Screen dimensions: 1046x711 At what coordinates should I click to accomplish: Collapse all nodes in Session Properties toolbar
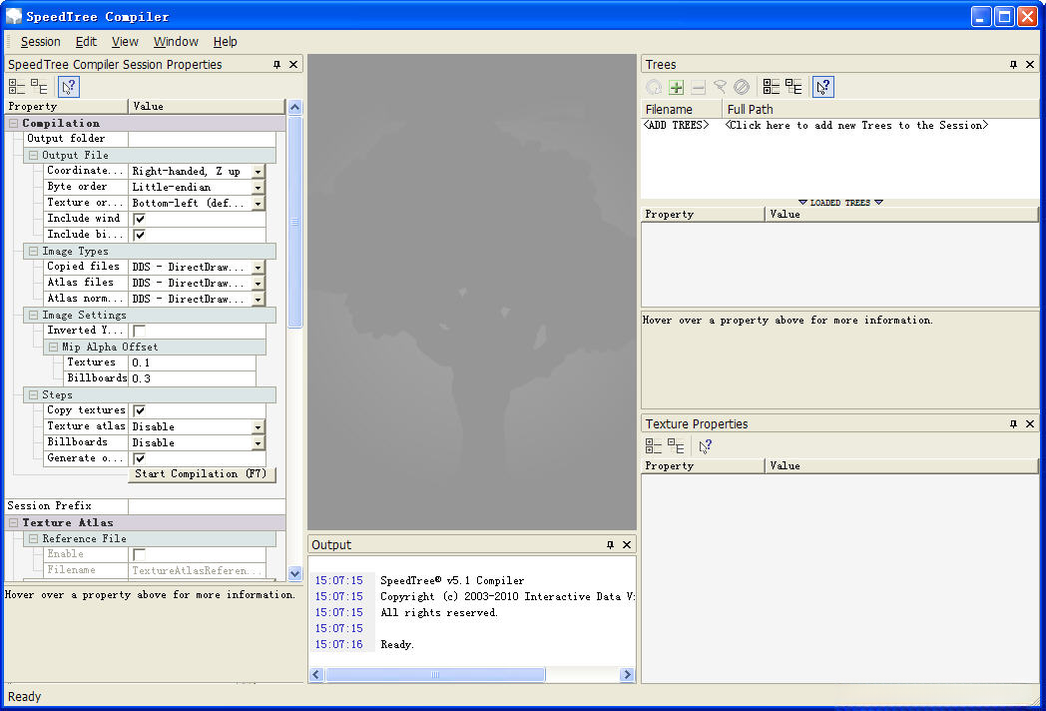[x=17, y=87]
